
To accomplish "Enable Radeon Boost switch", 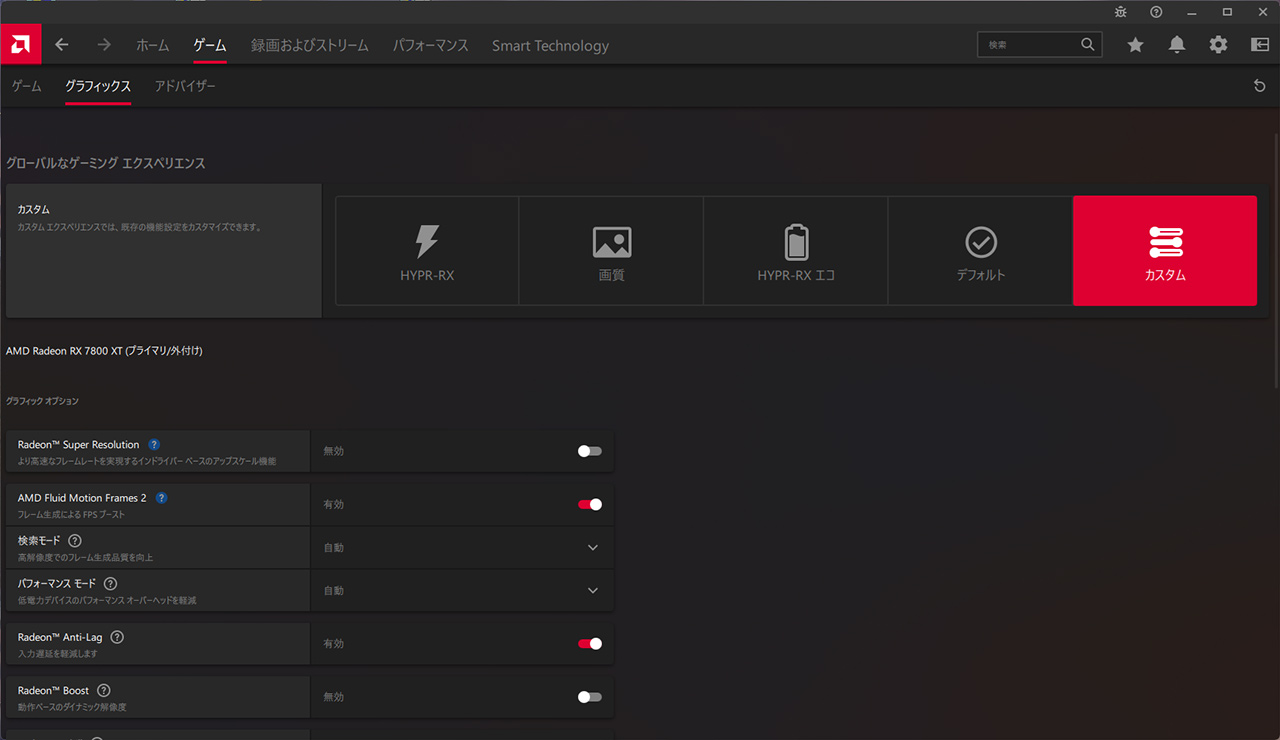I will (x=590, y=697).
